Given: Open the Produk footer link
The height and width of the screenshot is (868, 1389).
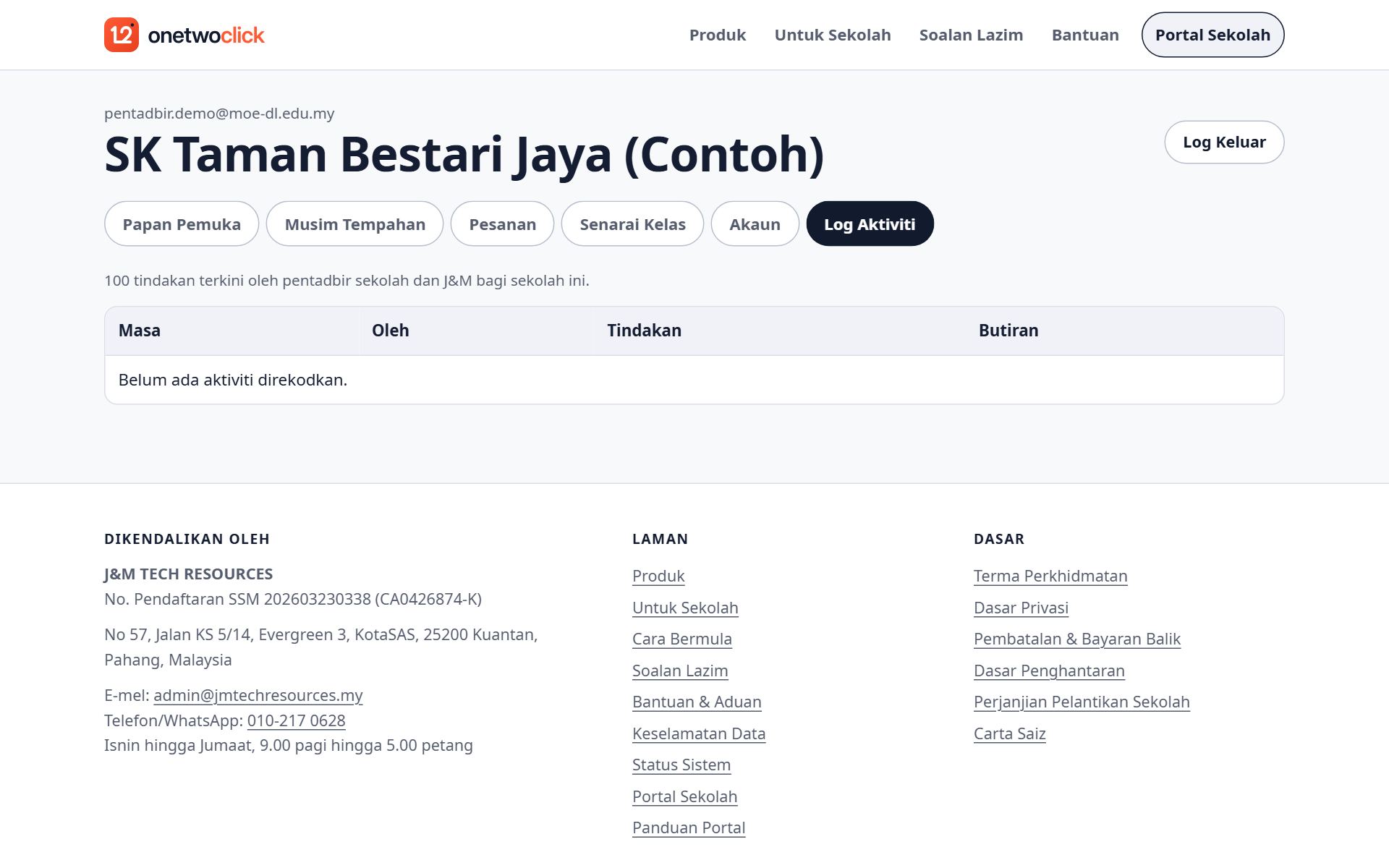Looking at the screenshot, I should click(x=658, y=576).
